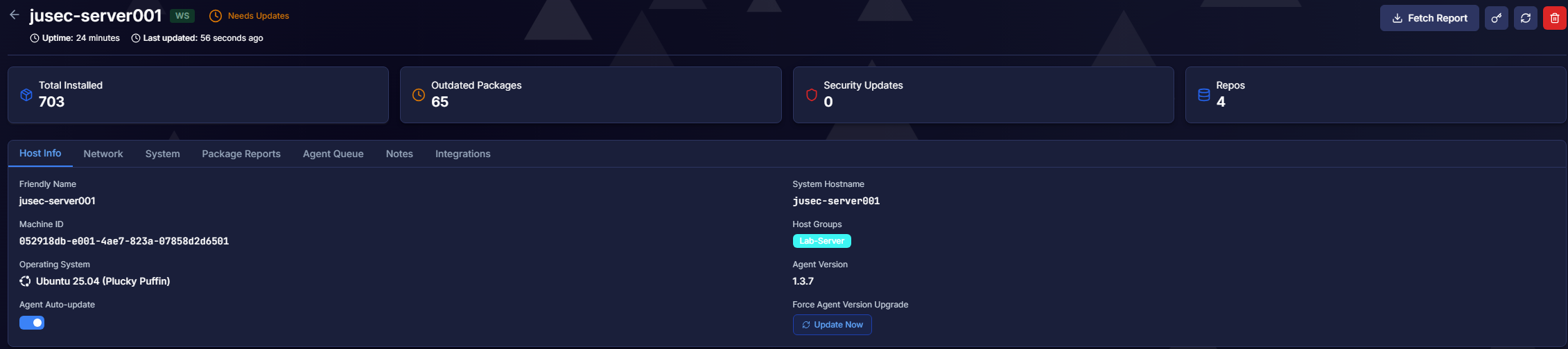1568x349 pixels.
Task: Go to the Notes tab
Action: click(399, 154)
